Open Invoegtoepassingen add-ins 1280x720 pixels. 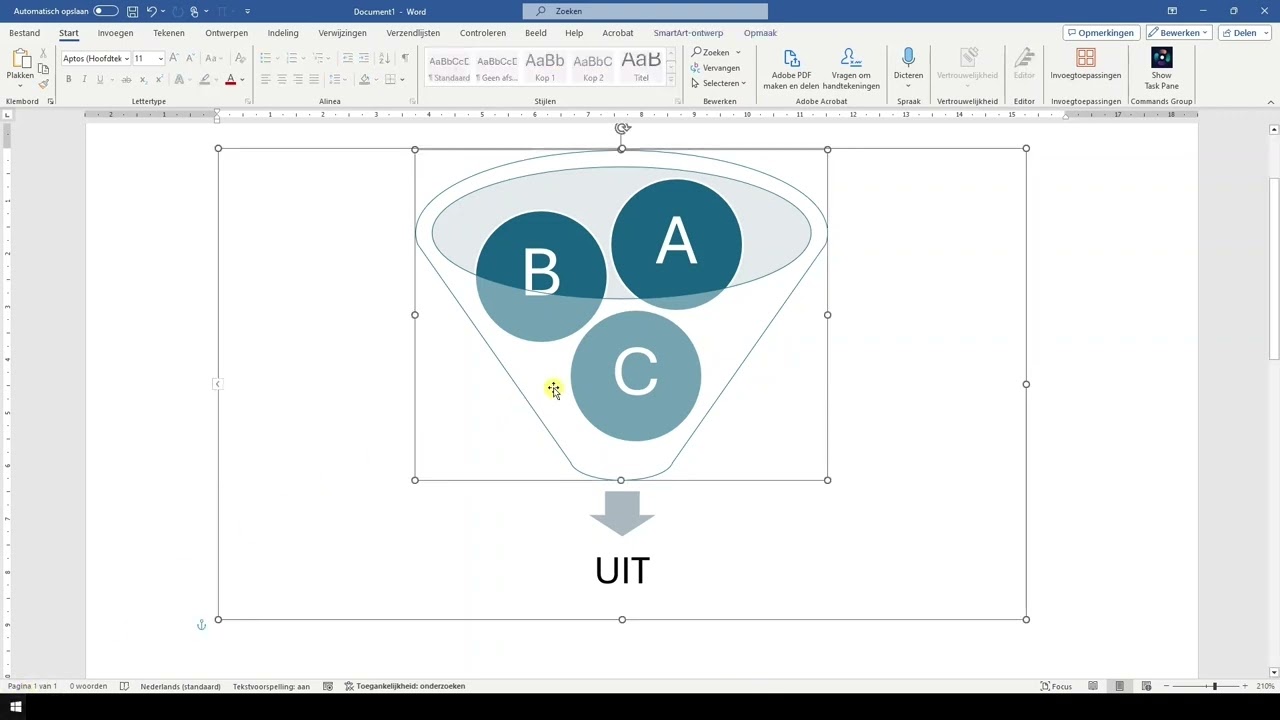tap(1085, 64)
